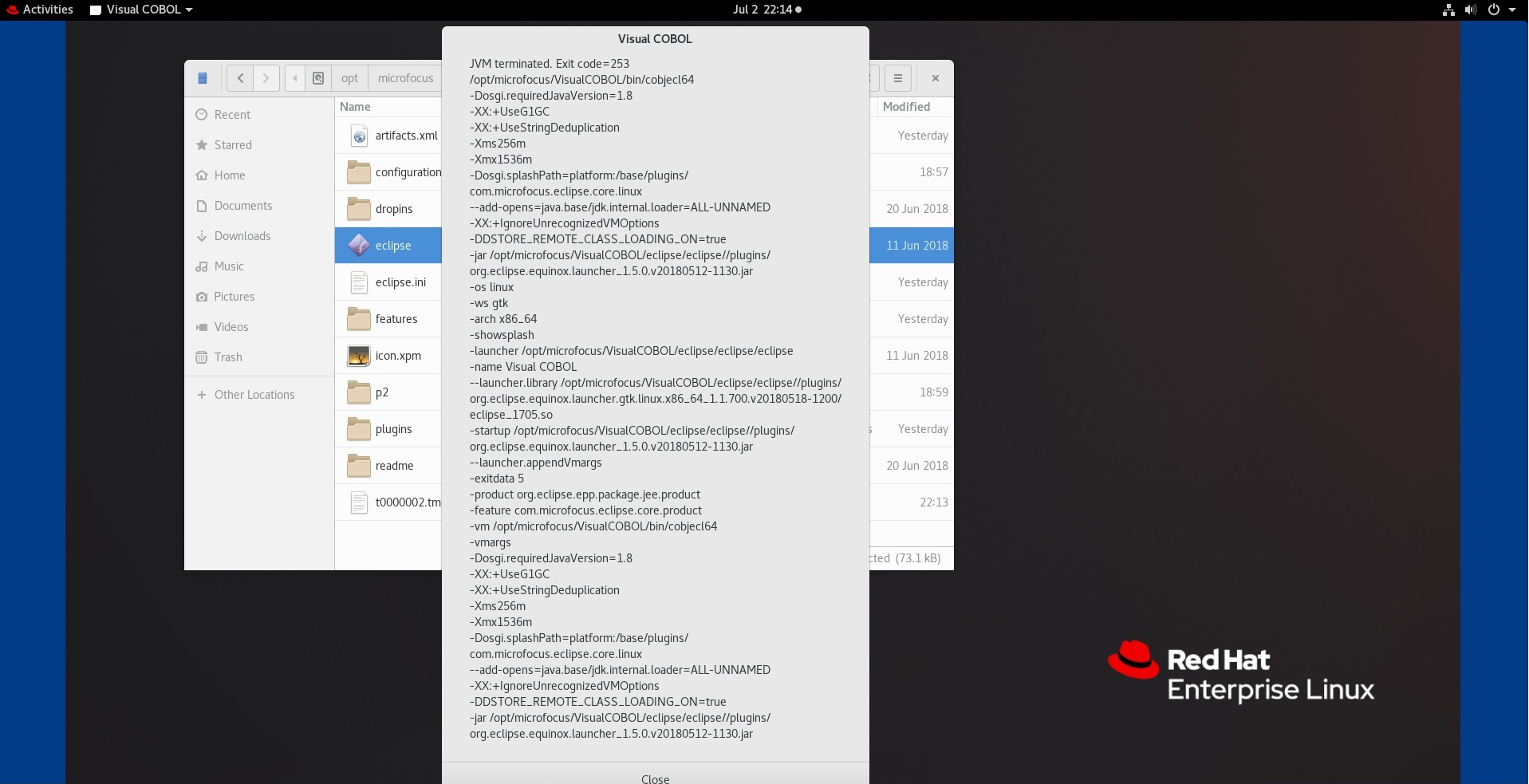
Task: Click the "-name Visual COBOL" line
Action: tap(523, 367)
